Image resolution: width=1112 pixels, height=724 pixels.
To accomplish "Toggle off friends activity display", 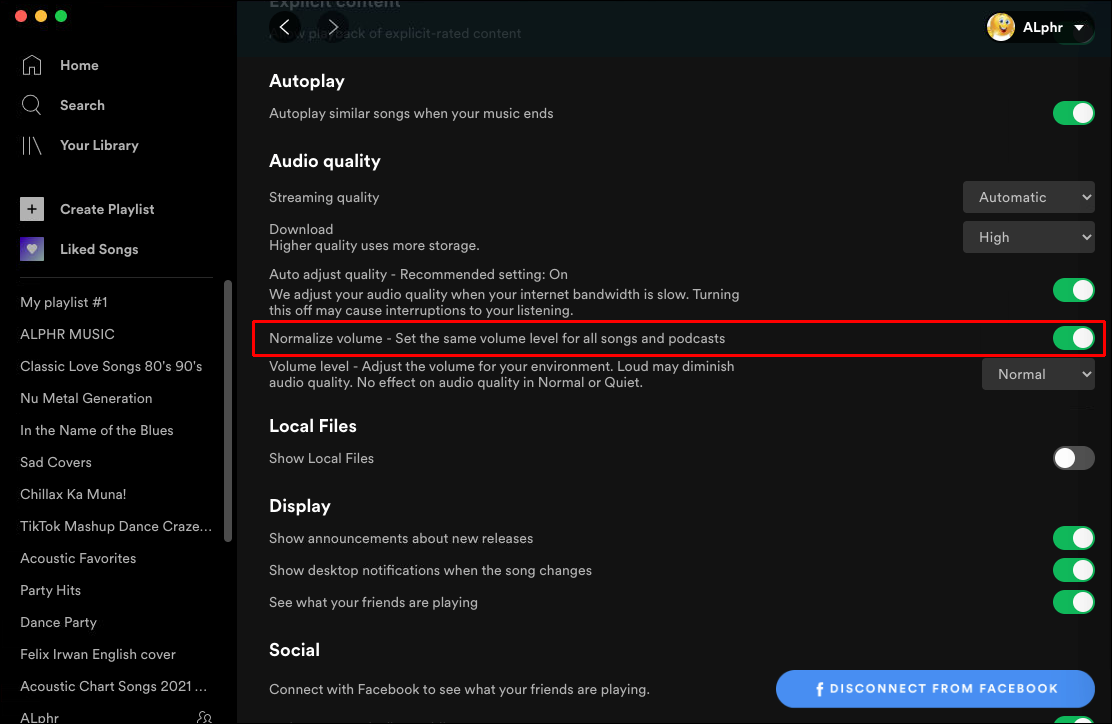I will pyautogui.click(x=1073, y=602).
